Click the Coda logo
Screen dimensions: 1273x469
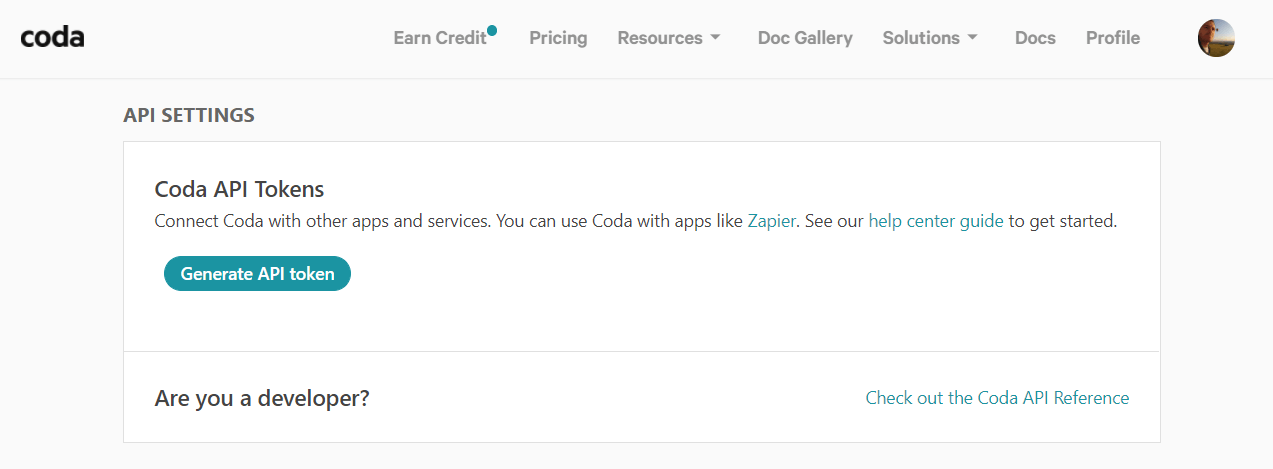(x=52, y=38)
